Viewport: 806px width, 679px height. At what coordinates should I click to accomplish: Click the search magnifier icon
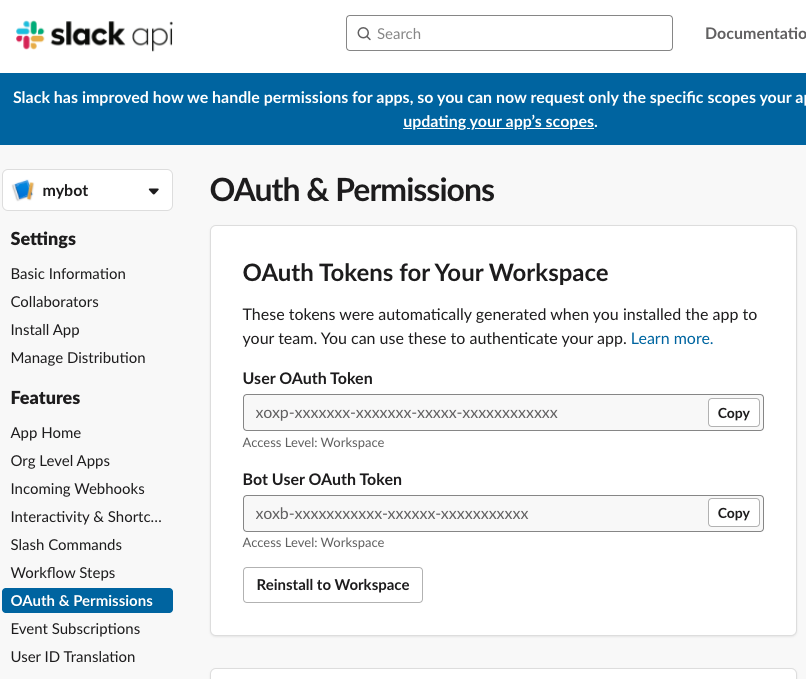tap(364, 34)
